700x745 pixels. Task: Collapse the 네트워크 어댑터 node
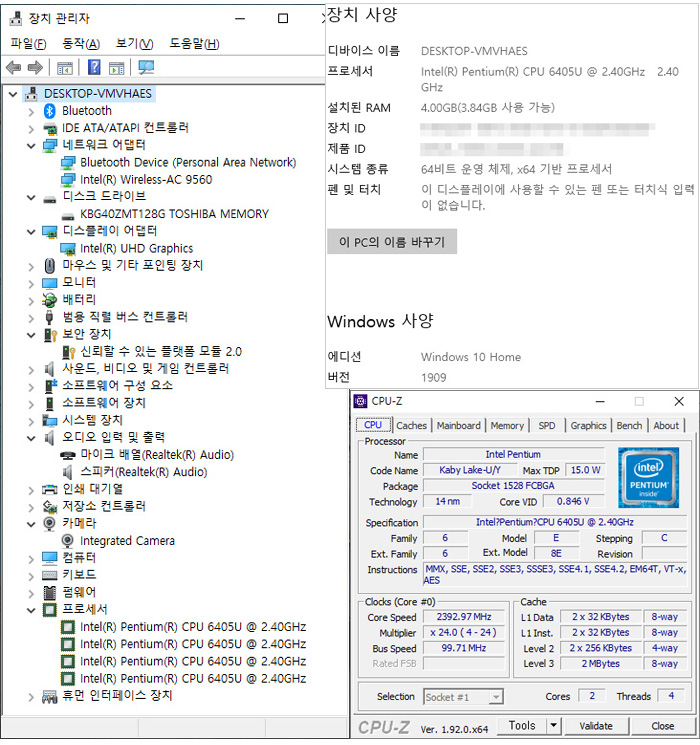point(31,146)
